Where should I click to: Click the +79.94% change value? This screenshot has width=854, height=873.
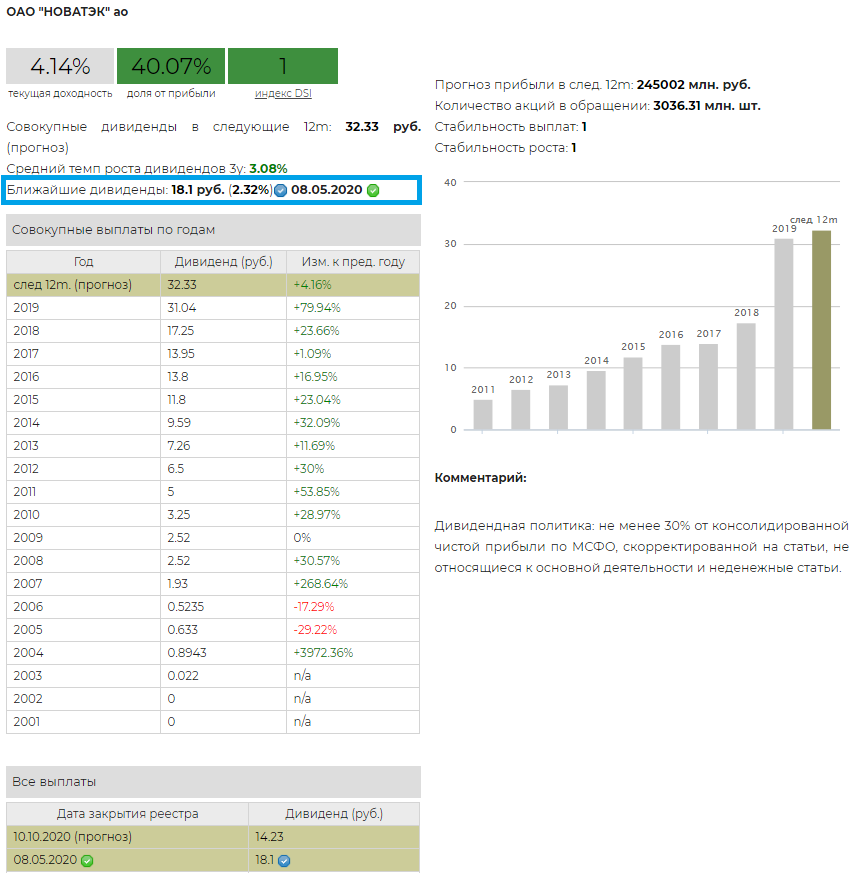coord(317,307)
